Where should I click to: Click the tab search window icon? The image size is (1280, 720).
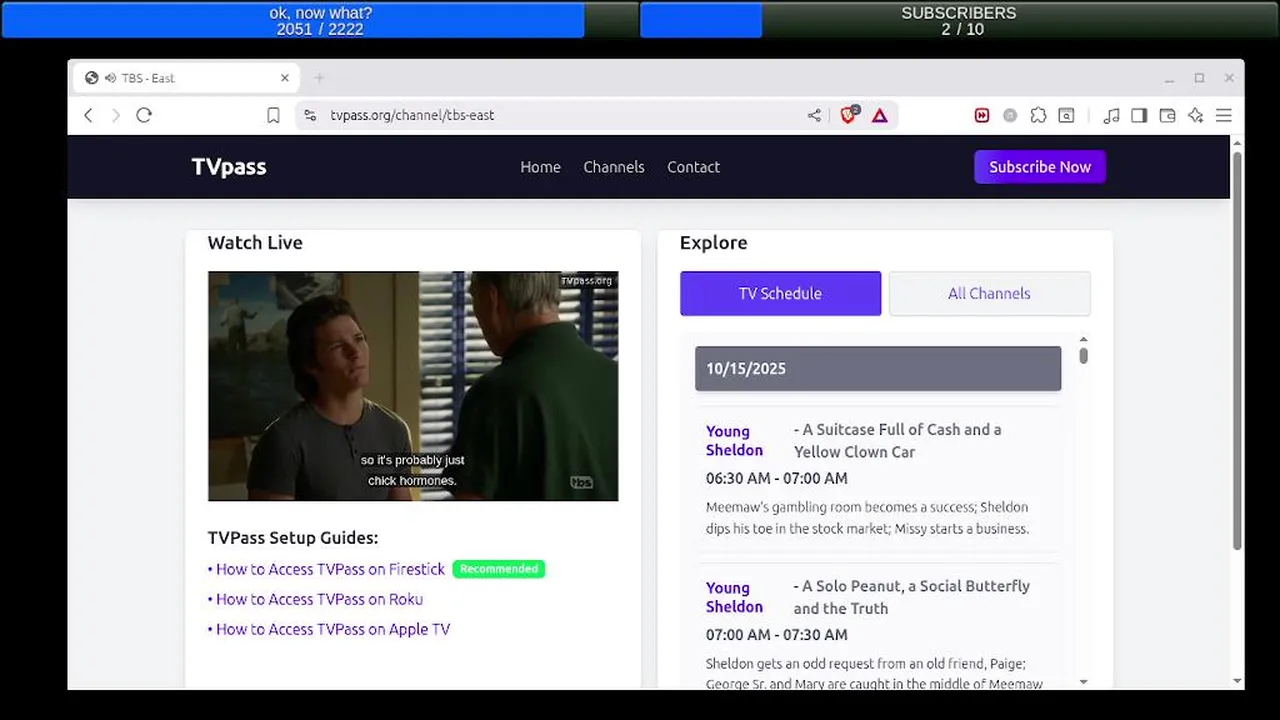pos(1067,115)
